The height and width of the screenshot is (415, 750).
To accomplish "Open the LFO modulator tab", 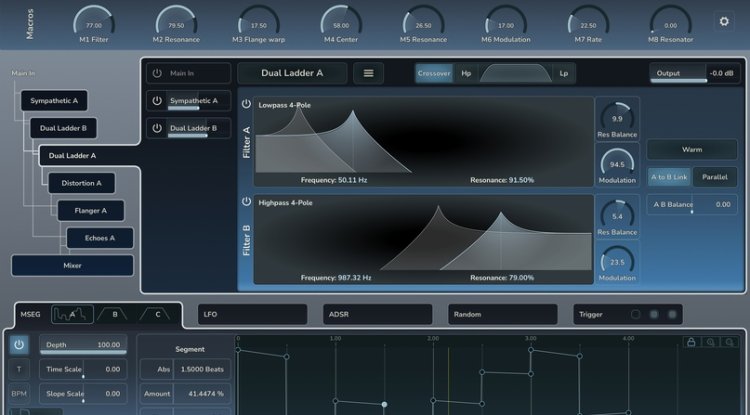I will pyautogui.click(x=252, y=314).
